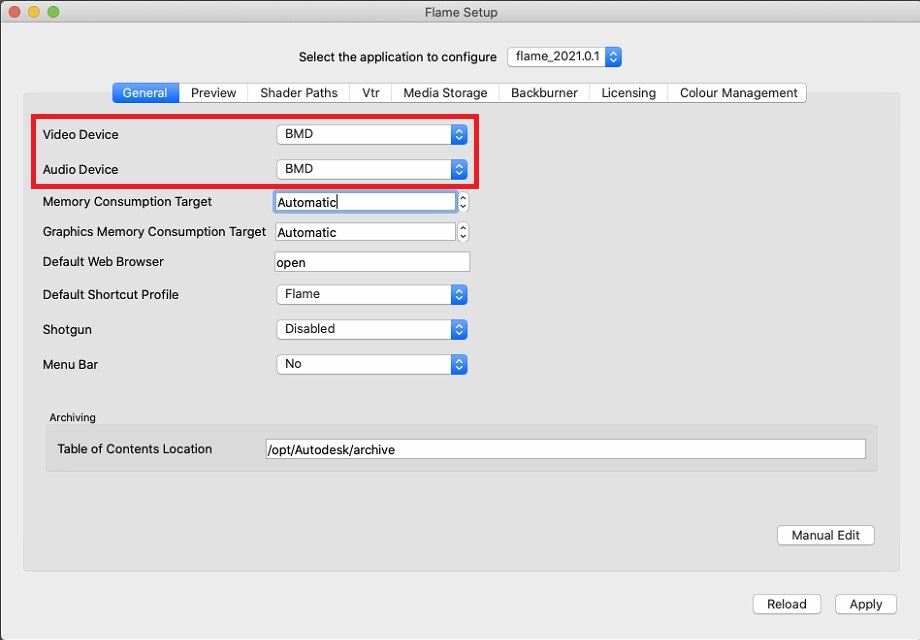This screenshot has width=920, height=640.
Task: Click Graphics Memory Consumption Target stepper
Action: (x=463, y=232)
